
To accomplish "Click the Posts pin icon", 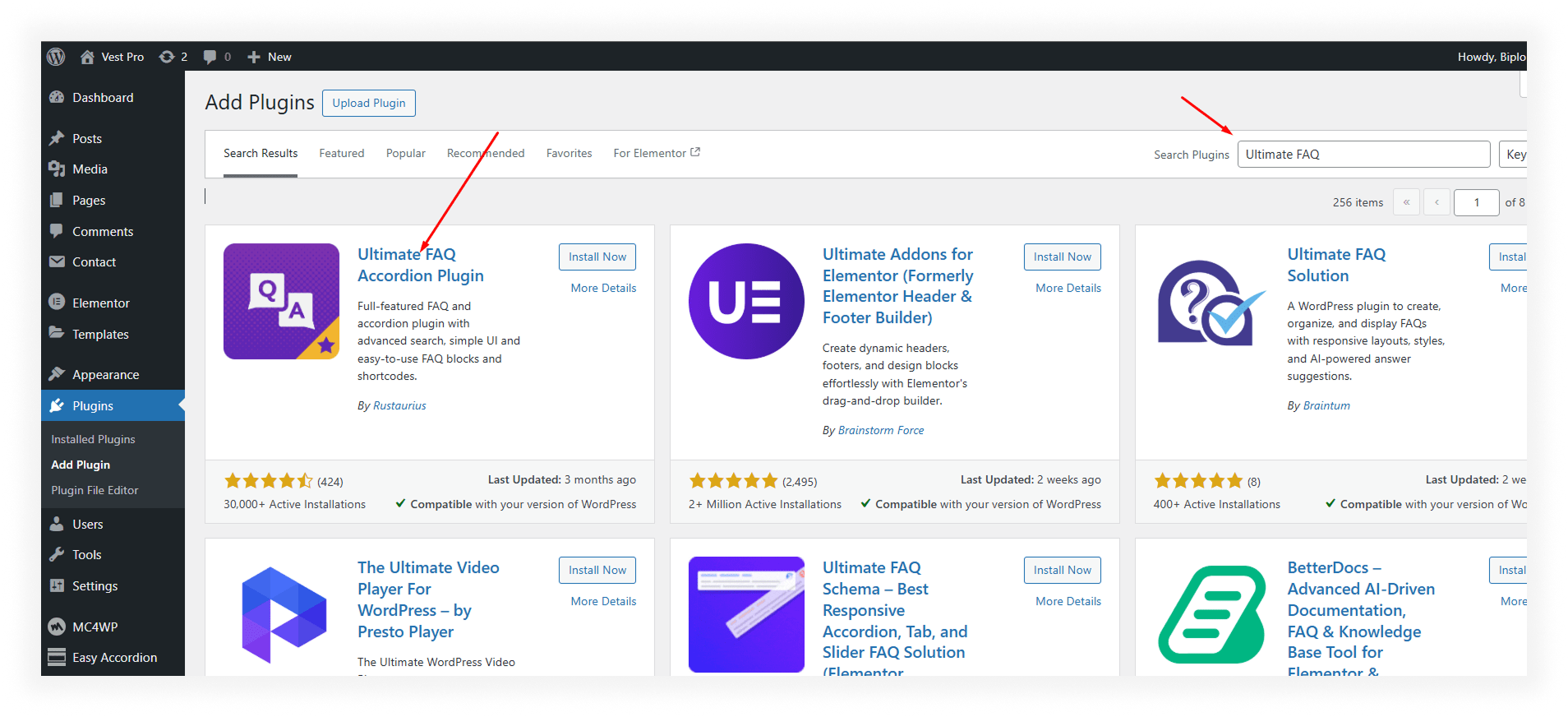I will click(57, 138).
